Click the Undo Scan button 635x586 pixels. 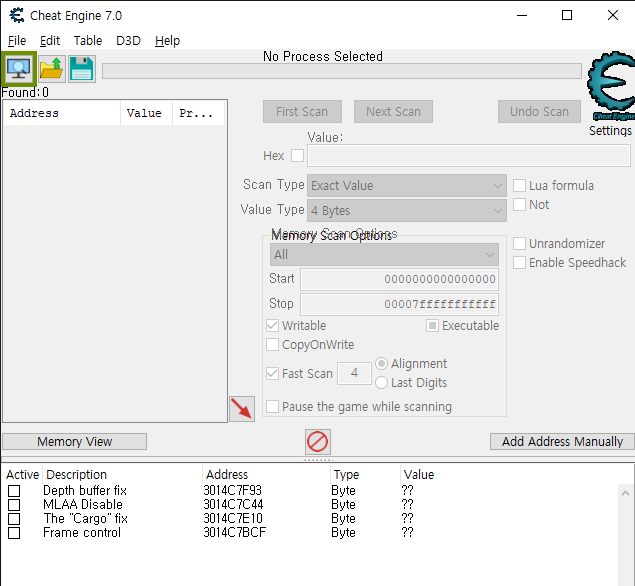tap(539, 111)
